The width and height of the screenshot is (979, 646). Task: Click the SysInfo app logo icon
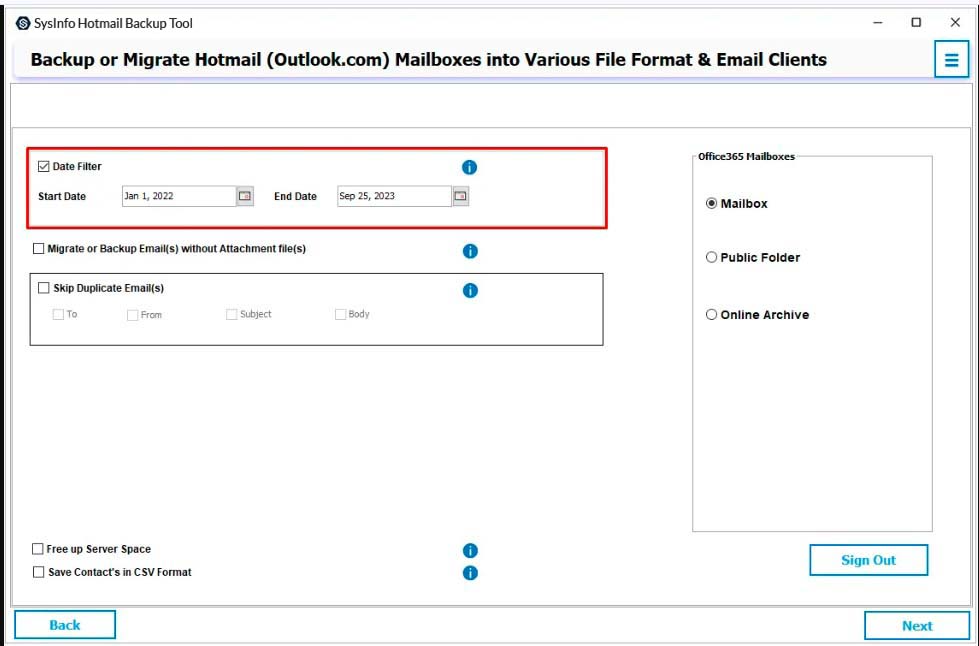tap(23, 23)
